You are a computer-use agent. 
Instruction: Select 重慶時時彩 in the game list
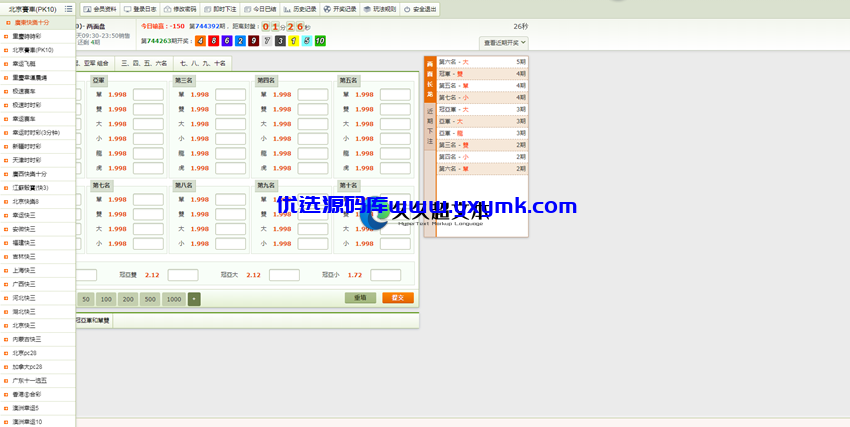[x=38, y=36]
